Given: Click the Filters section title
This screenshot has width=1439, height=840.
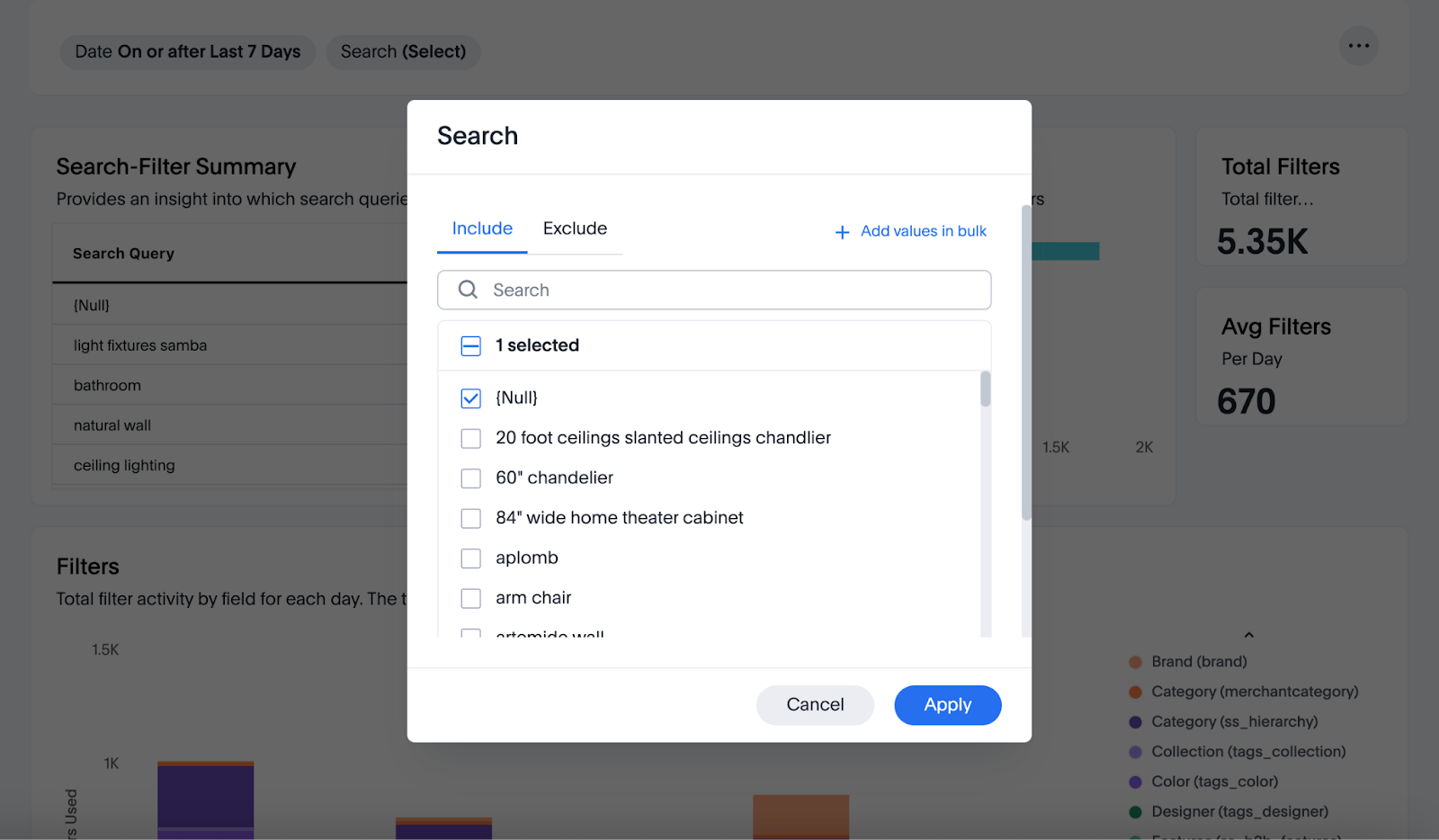Looking at the screenshot, I should [x=87, y=567].
